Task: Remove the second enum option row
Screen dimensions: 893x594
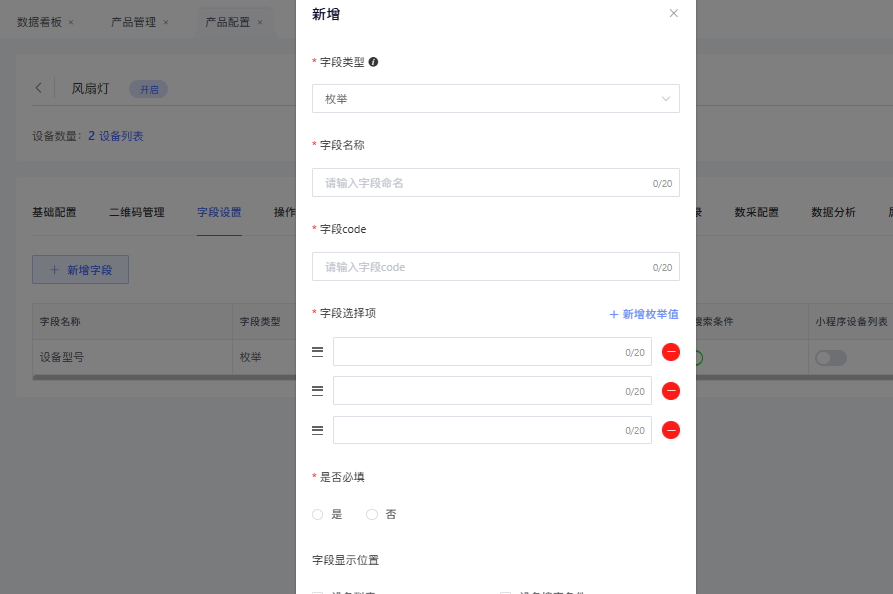Action: point(671,391)
